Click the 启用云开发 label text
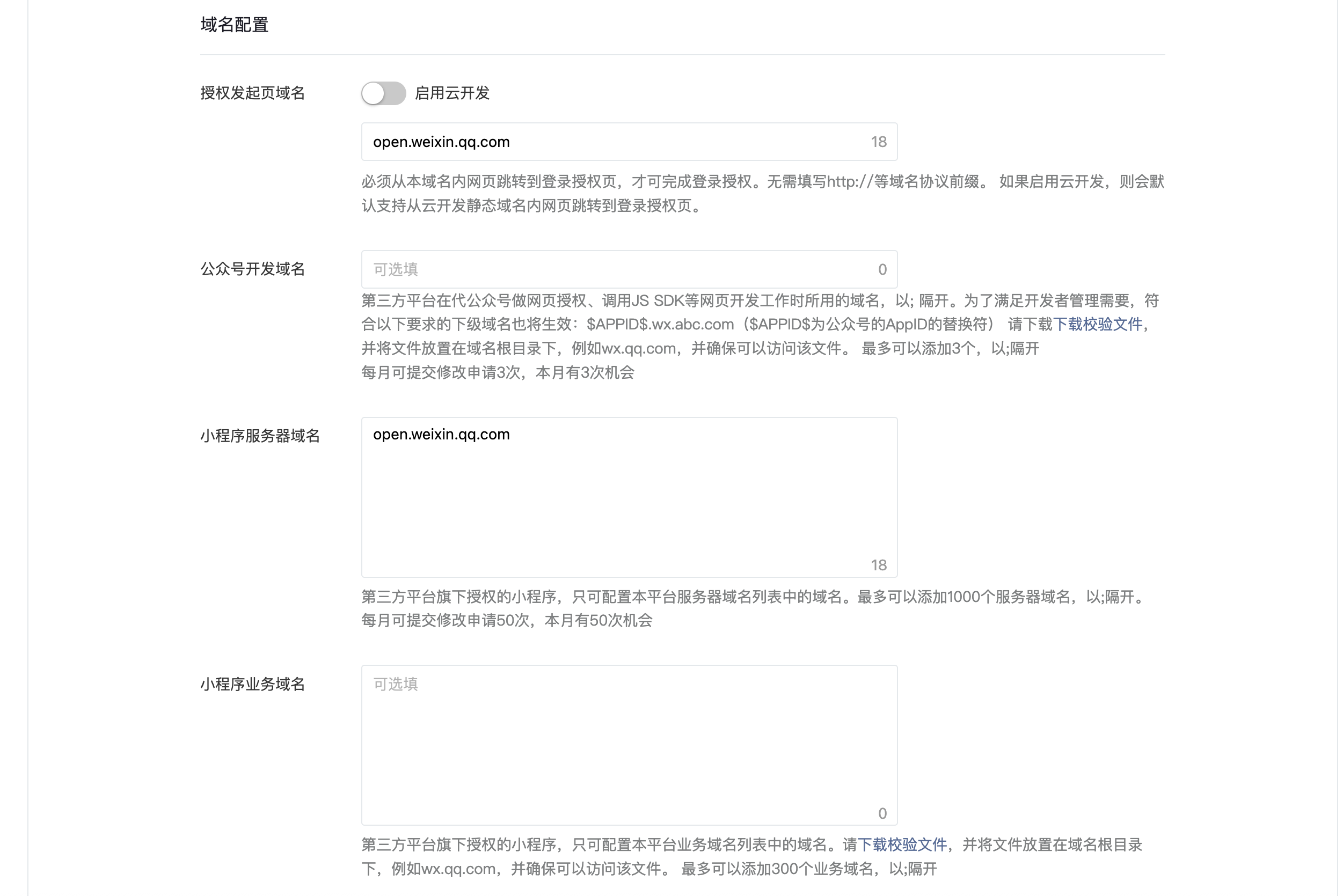Screen dimensions: 1343x896 pyautogui.click(x=451, y=93)
